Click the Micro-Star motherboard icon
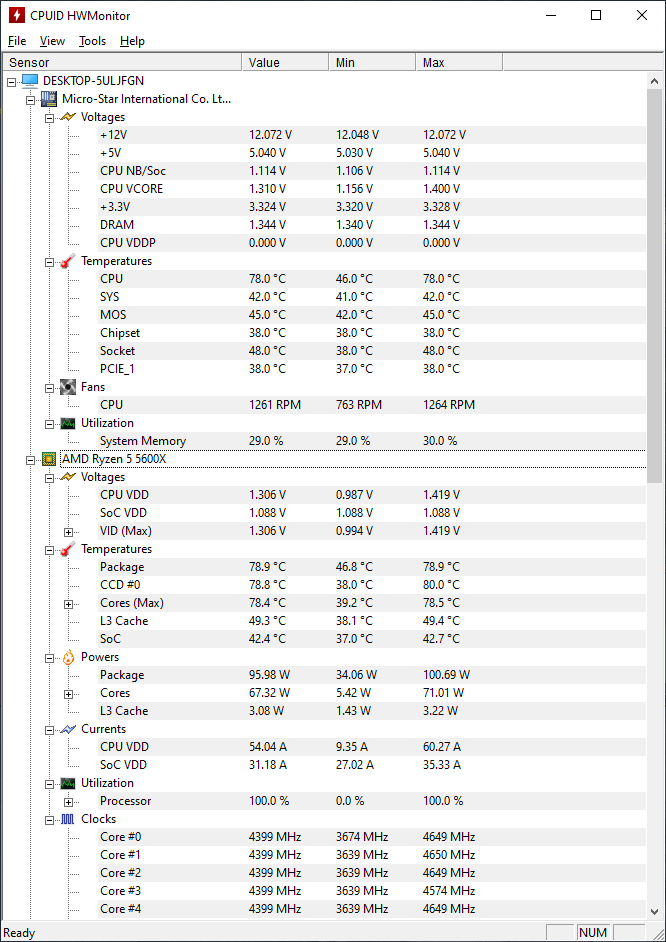Screen dimensions: 666x942 (x=49, y=99)
